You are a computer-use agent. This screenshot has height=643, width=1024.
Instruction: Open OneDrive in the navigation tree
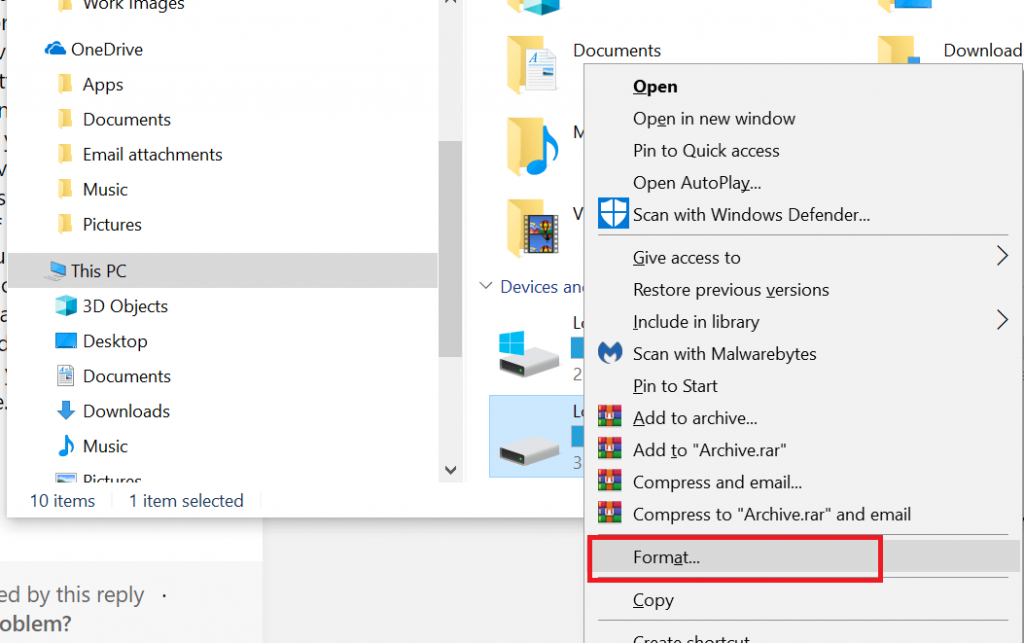(106, 50)
